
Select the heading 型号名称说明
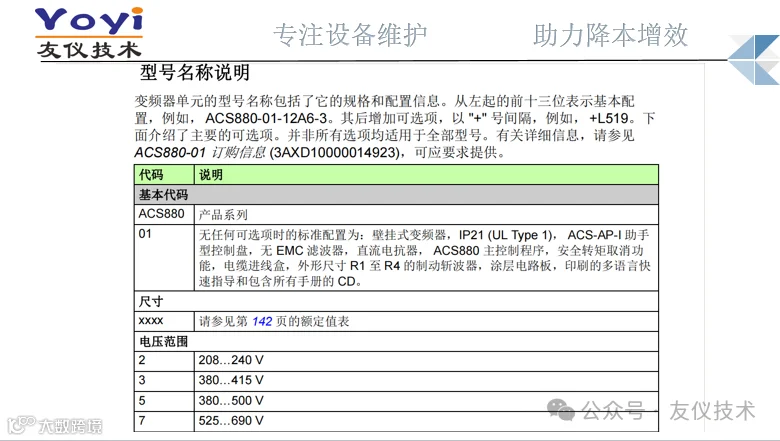(195, 73)
